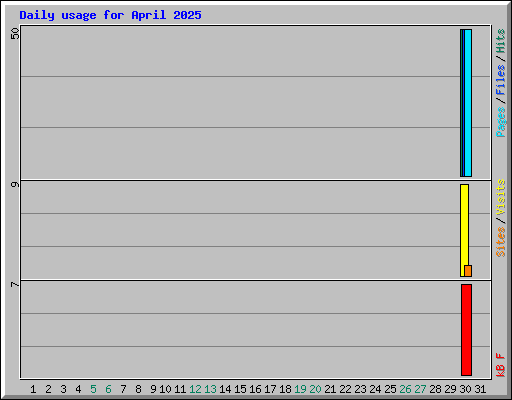Click the green Hits legend label
The height and width of the screenshot is (400, 512).
(500, 41)
